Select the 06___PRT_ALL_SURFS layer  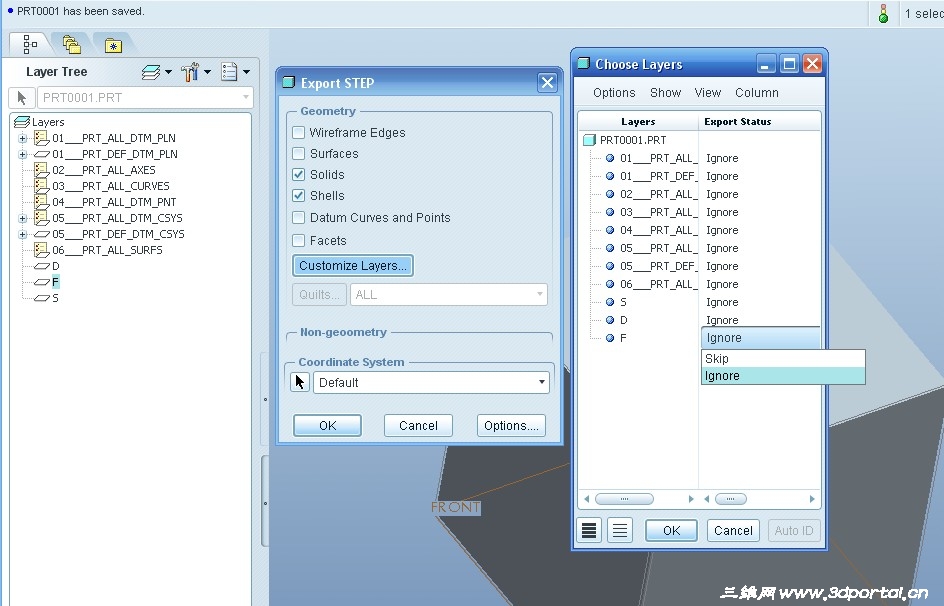(x=107, y=250)
